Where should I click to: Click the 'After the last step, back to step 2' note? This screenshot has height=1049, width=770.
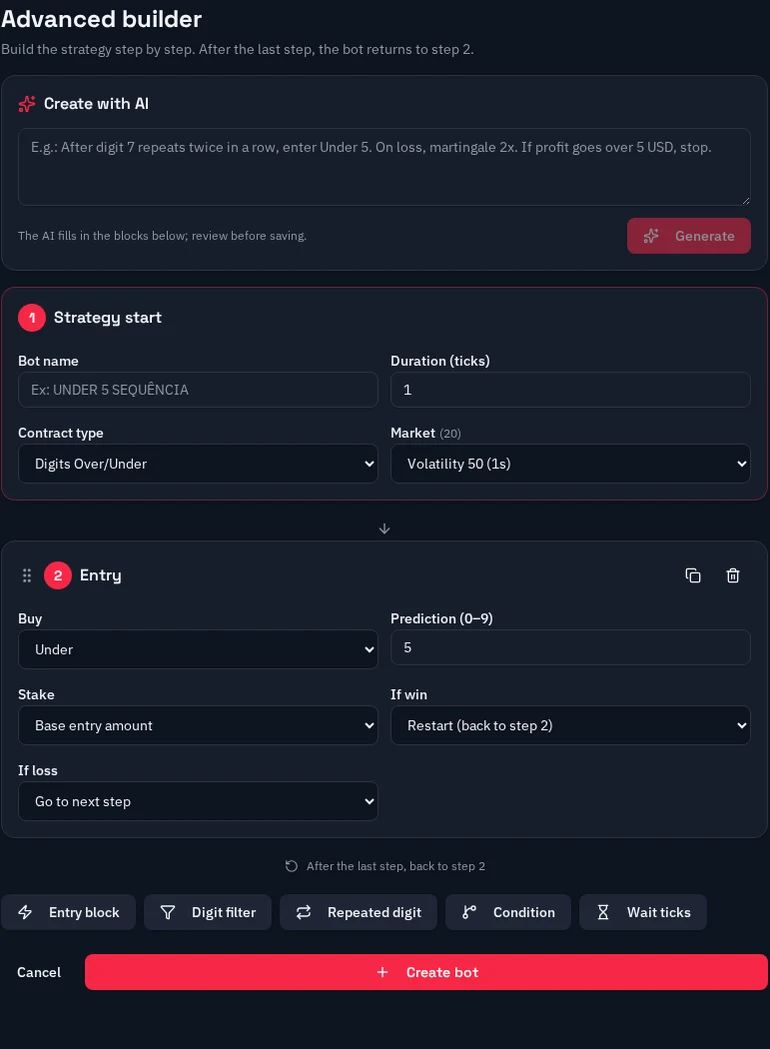click(395, 866)
